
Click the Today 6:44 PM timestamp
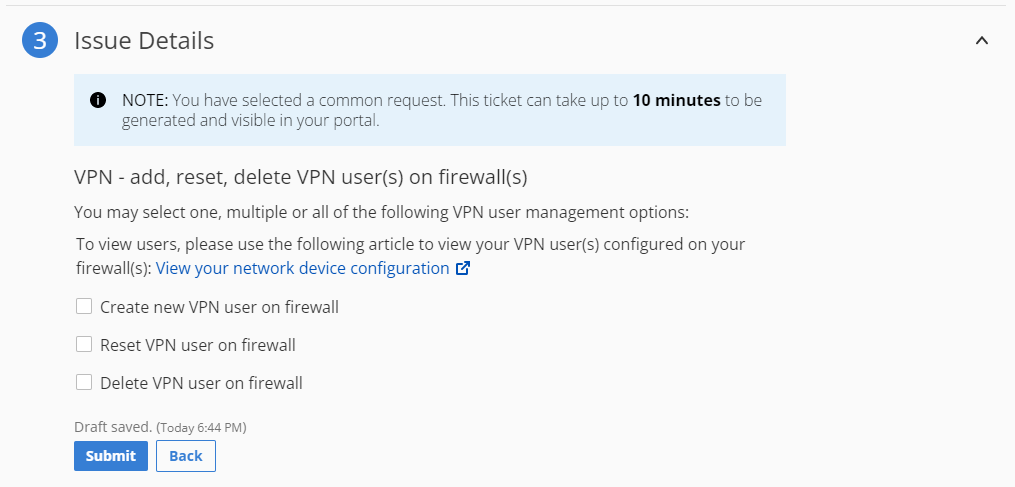(201, 427)
